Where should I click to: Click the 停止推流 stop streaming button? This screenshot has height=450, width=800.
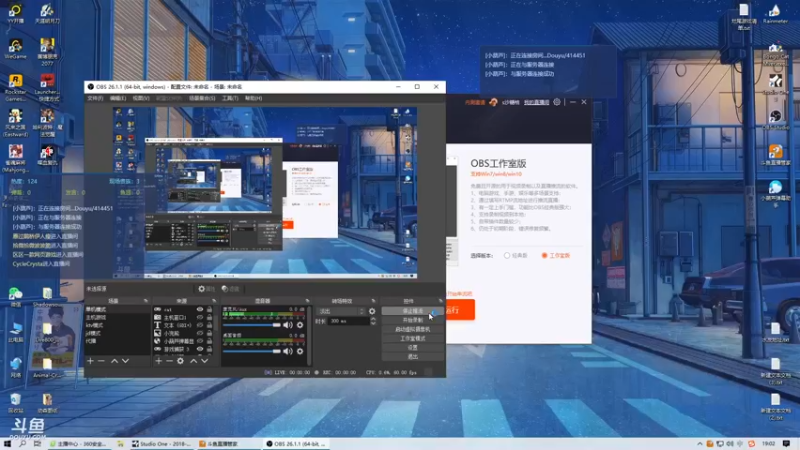click(x=412, y=311)
